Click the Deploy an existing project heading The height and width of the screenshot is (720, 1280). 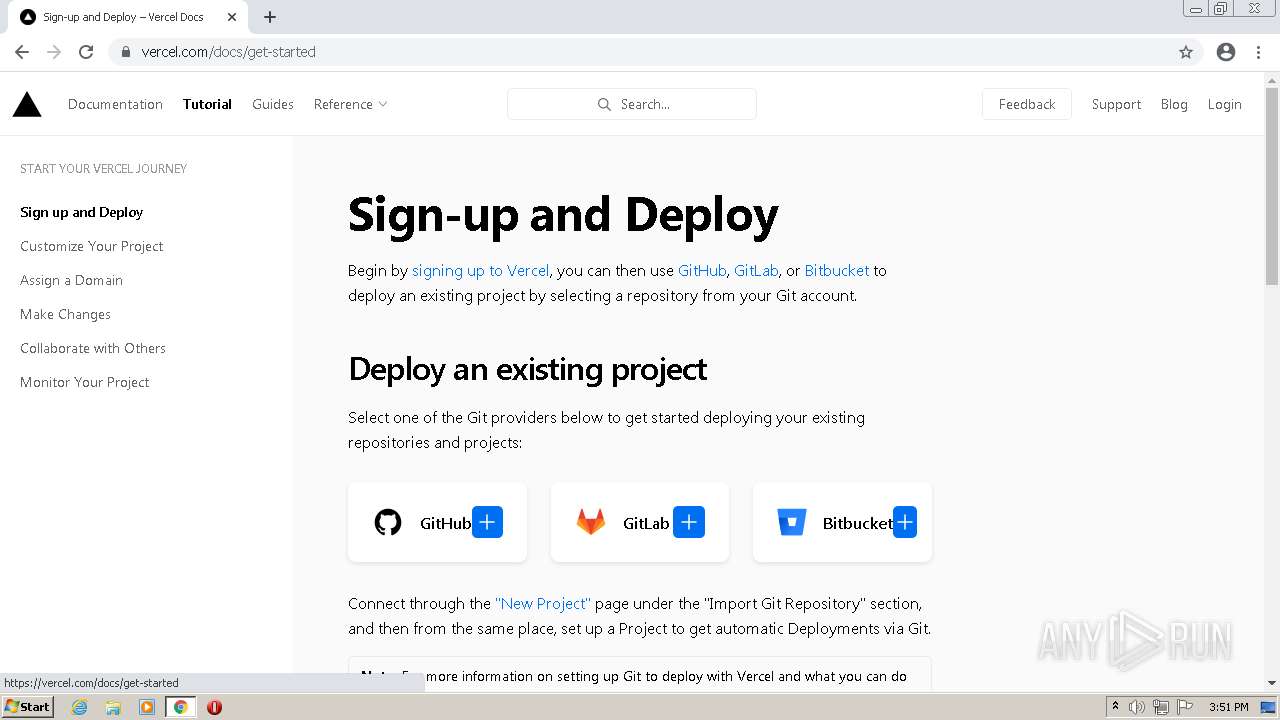coord(527,369)
